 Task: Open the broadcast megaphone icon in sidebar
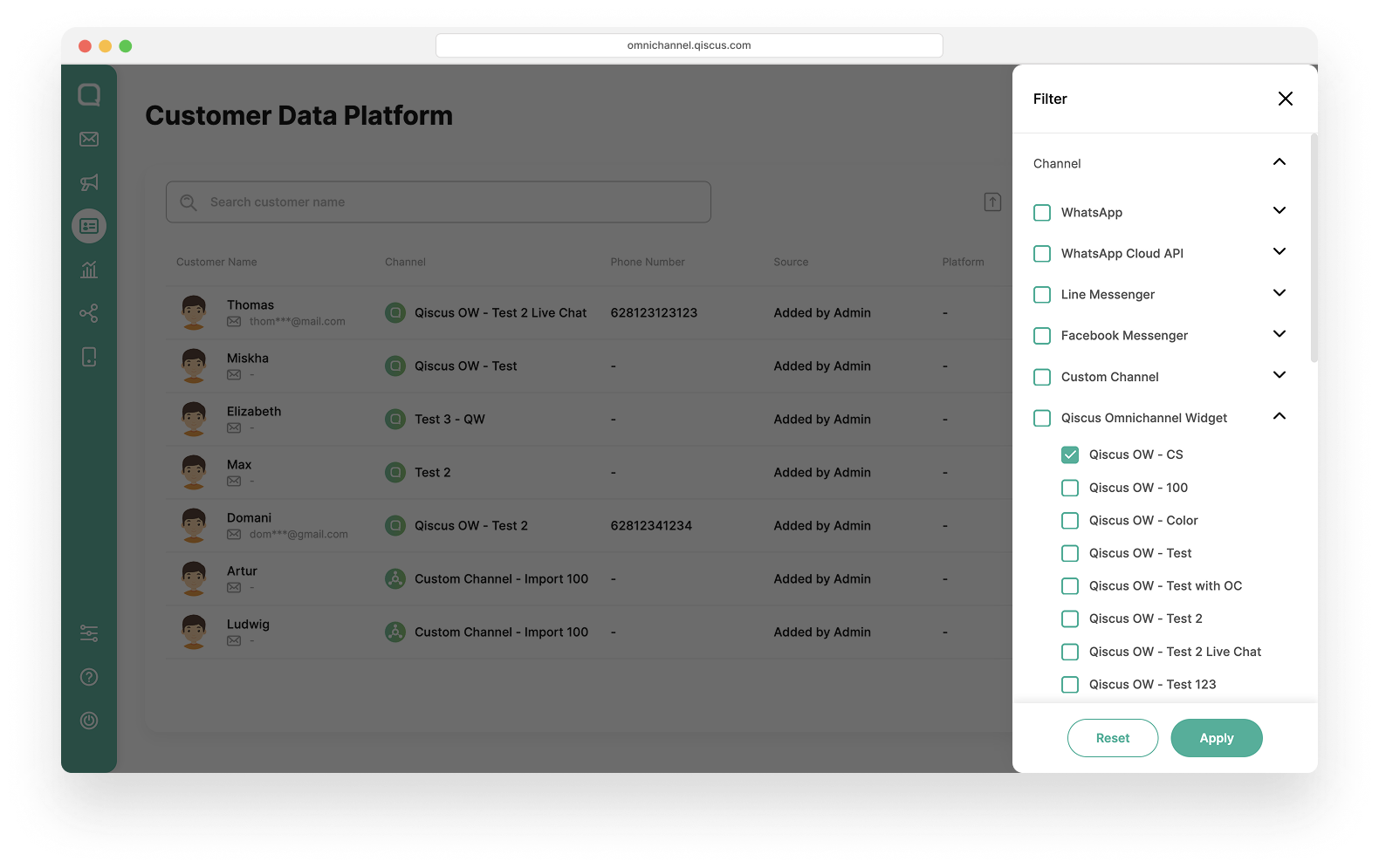coord(89,182)
